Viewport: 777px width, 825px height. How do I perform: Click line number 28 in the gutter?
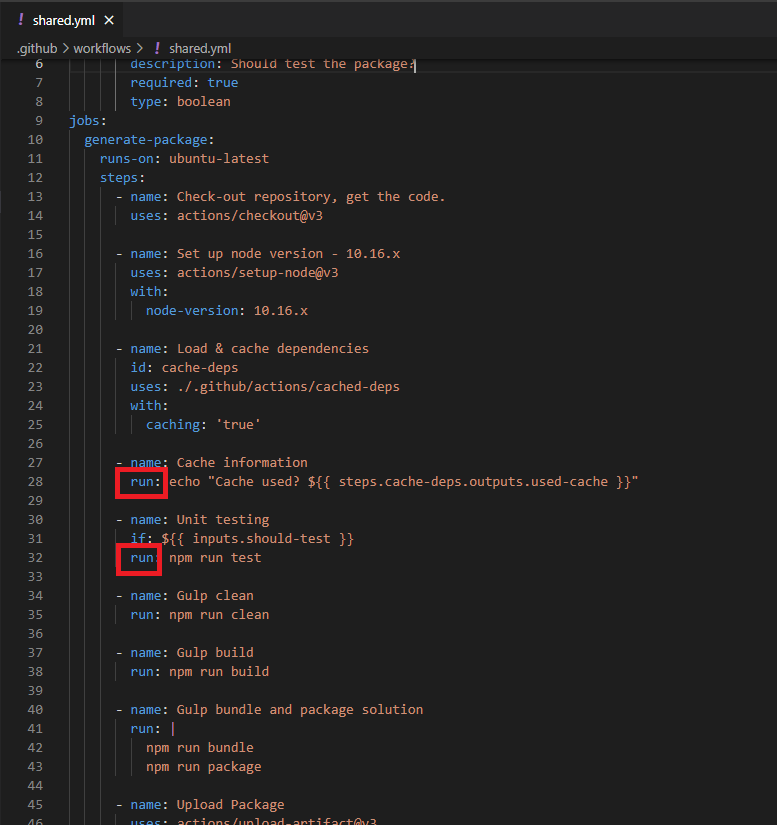point(35,482)
